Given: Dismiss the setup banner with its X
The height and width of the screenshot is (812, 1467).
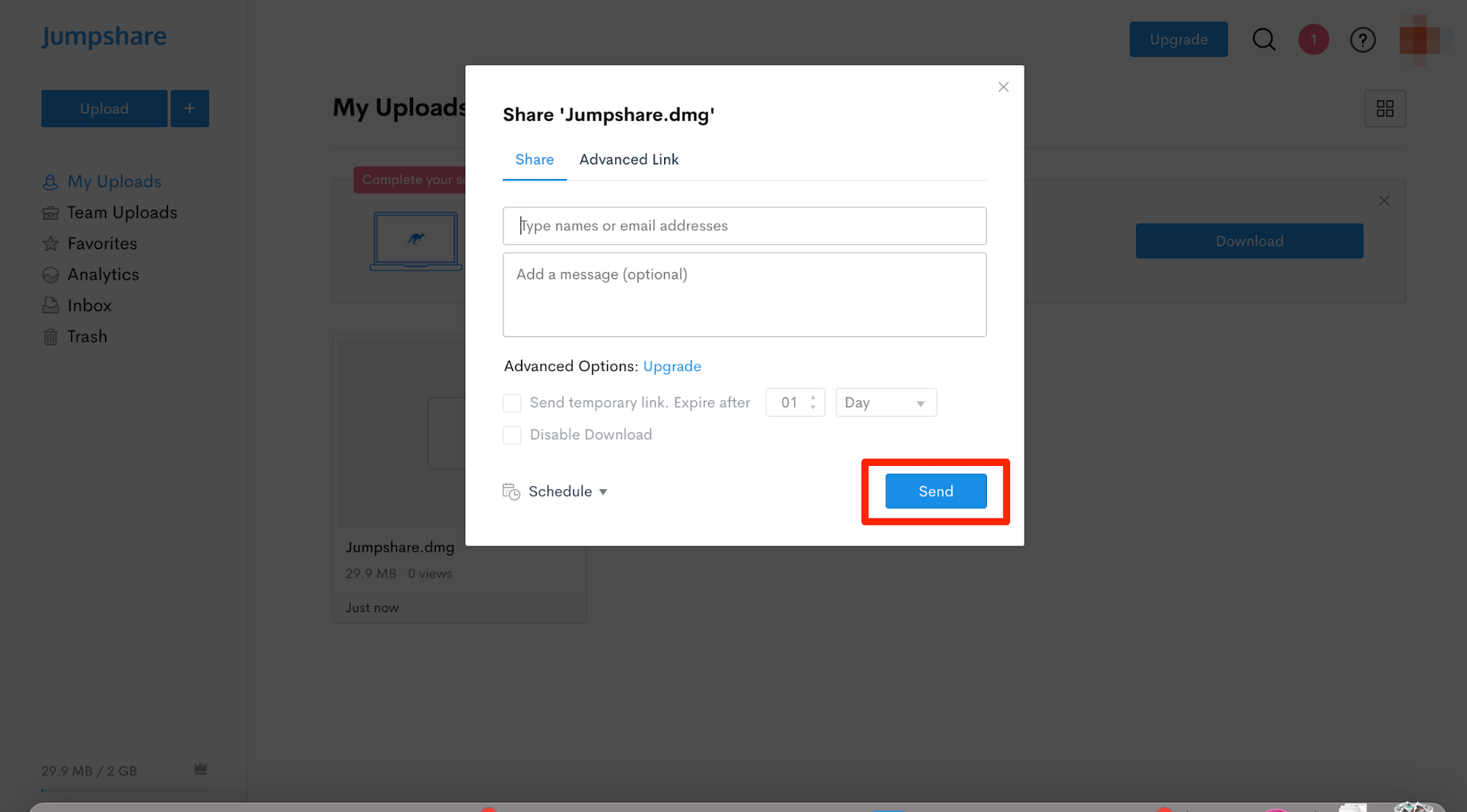Looking at the screenshot, I should [x=1383, y=201].
